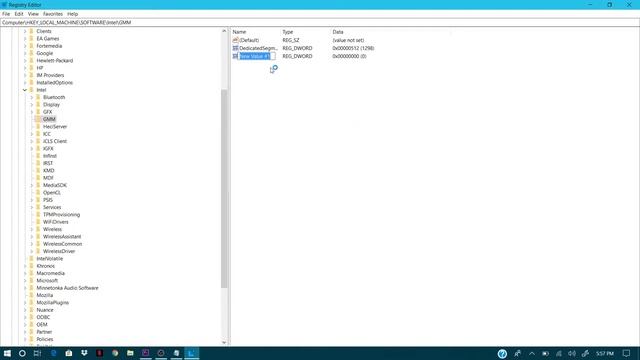
Task: Expand the Display key under Intel
Action: [32, 104]
